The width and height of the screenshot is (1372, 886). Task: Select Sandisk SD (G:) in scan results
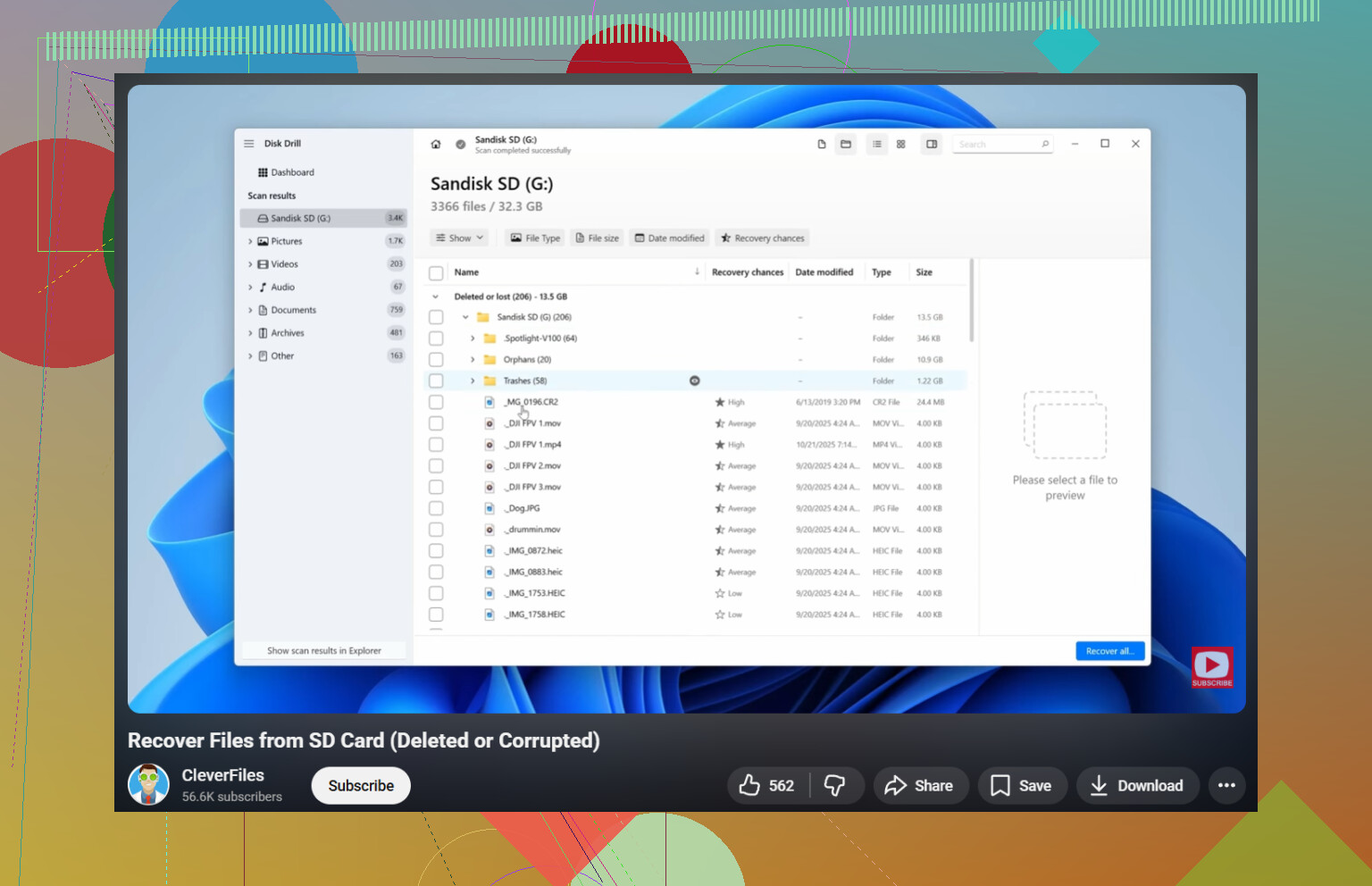coord(323,218)
